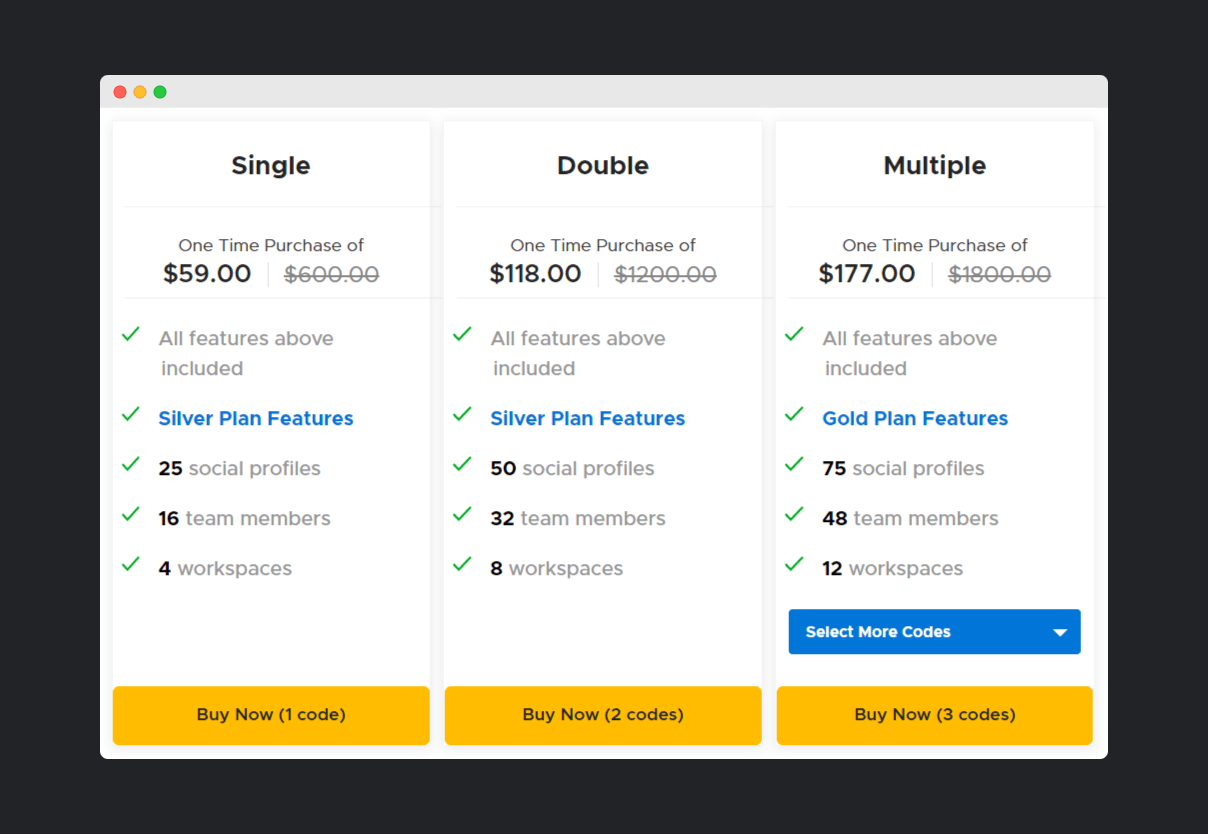Click the red close window button
This screenshot has height=834, width=1208.
[120, 92]
